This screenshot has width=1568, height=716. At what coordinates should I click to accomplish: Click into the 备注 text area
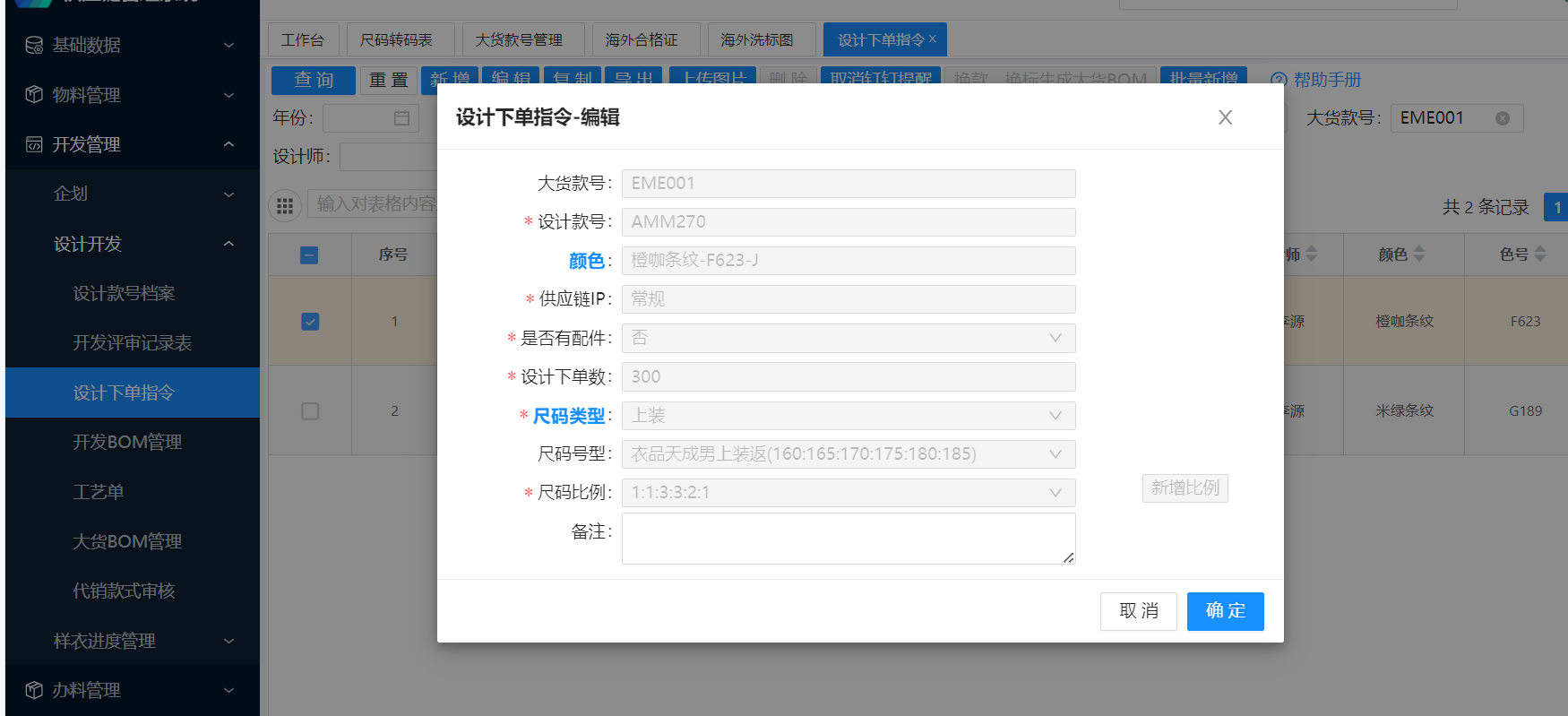(x=848, y=539)
